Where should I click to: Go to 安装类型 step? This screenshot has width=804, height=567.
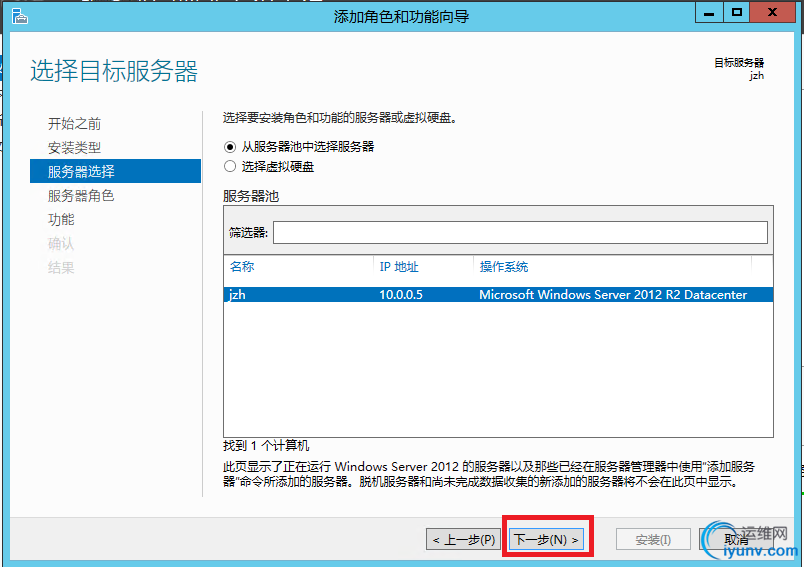(74, 148)
